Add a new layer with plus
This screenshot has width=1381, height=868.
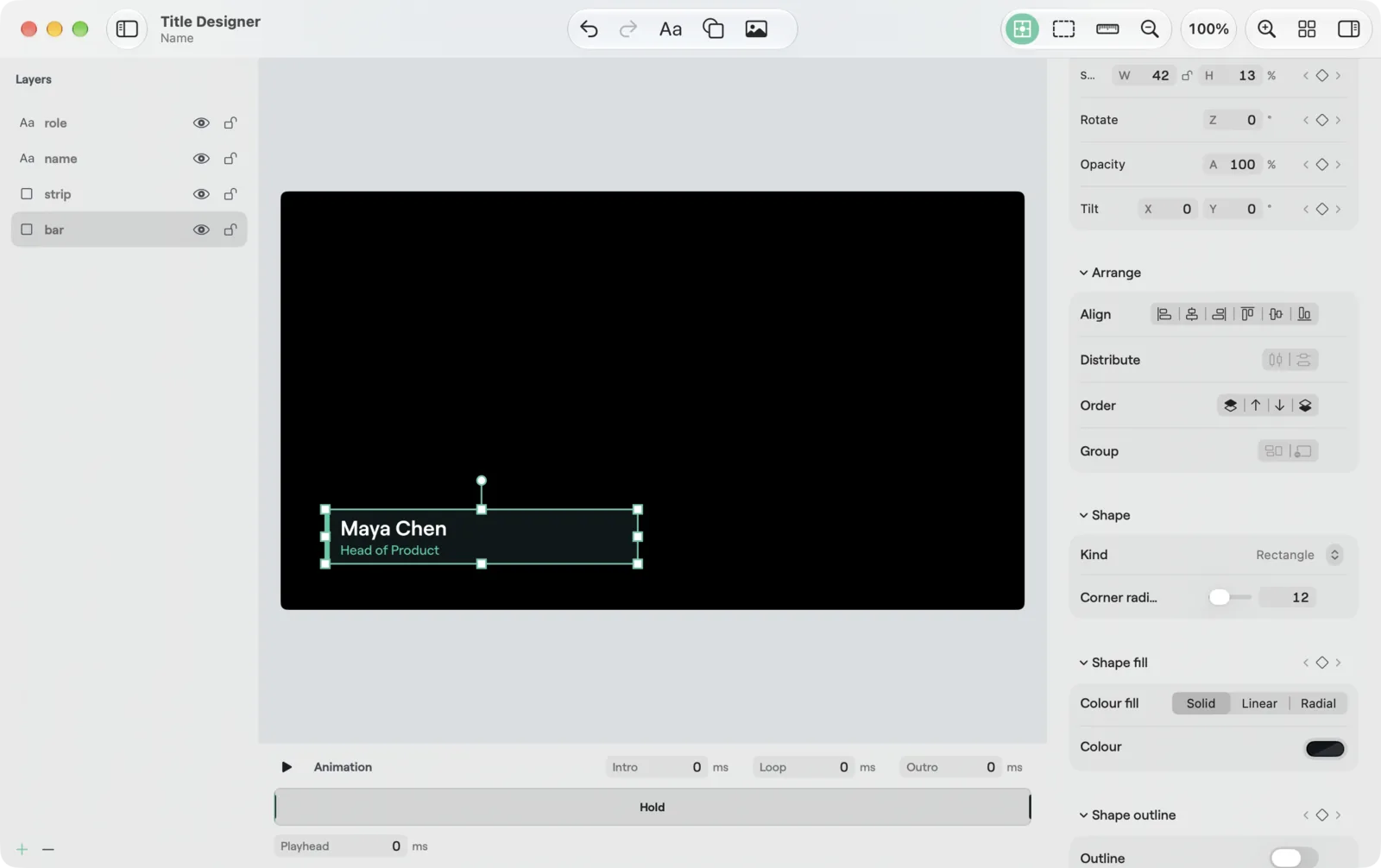coord(22,849)
